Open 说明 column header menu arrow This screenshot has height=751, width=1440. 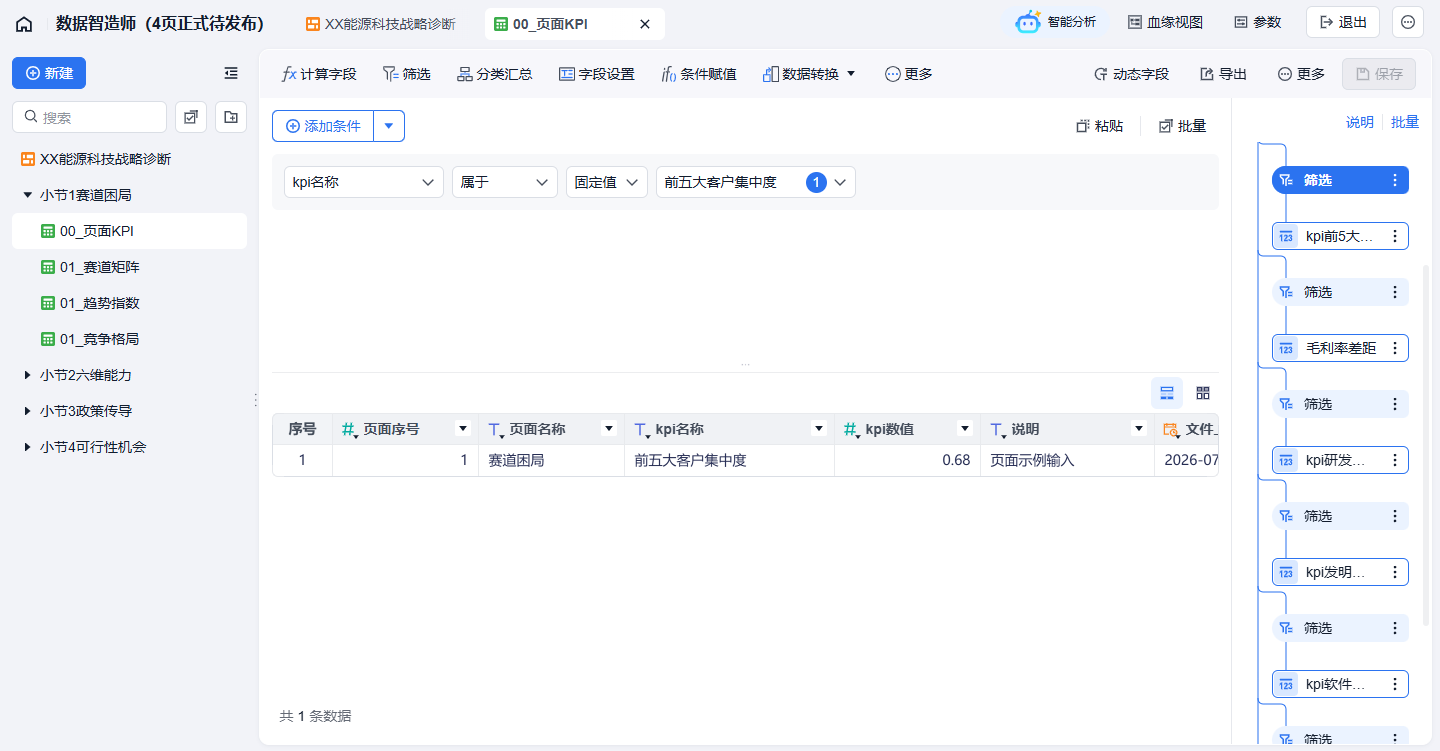point(1138,429)
